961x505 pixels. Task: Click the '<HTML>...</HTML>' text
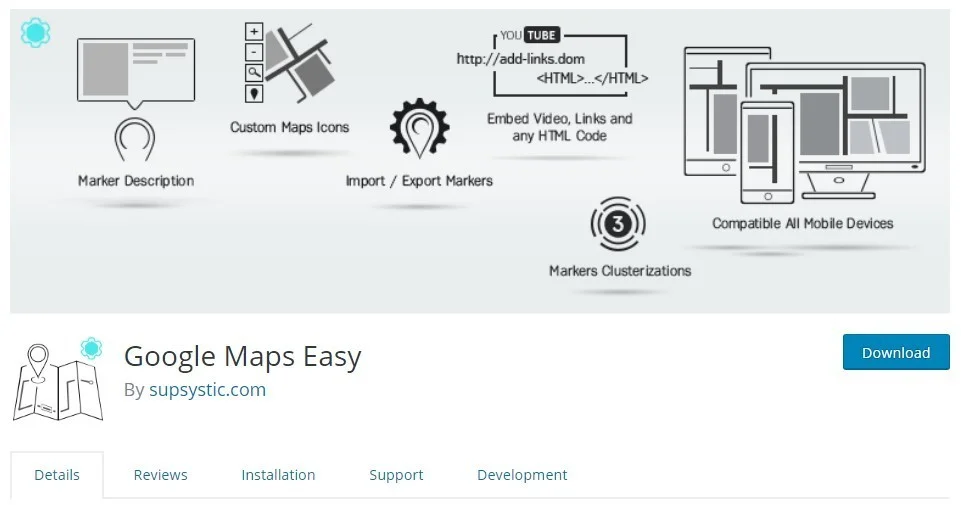[x=592, y=78]
